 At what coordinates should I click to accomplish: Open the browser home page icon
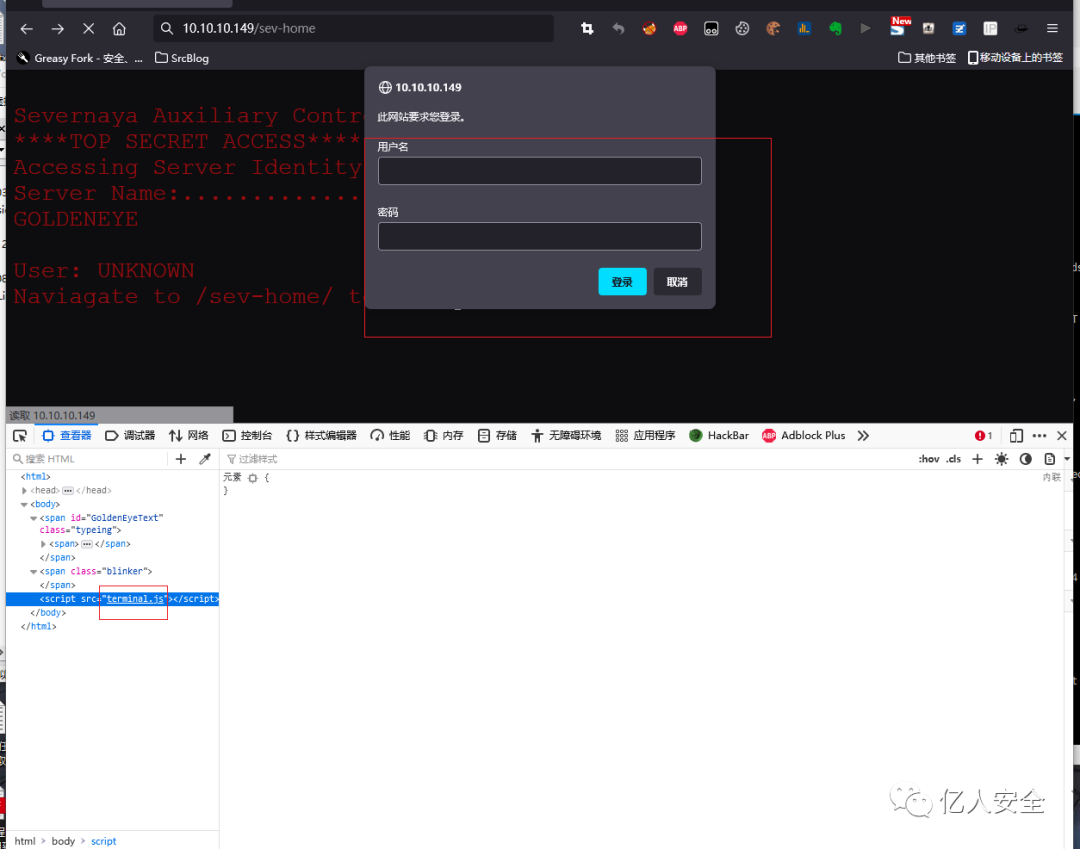pyautogui.click(x=119, y=29)
